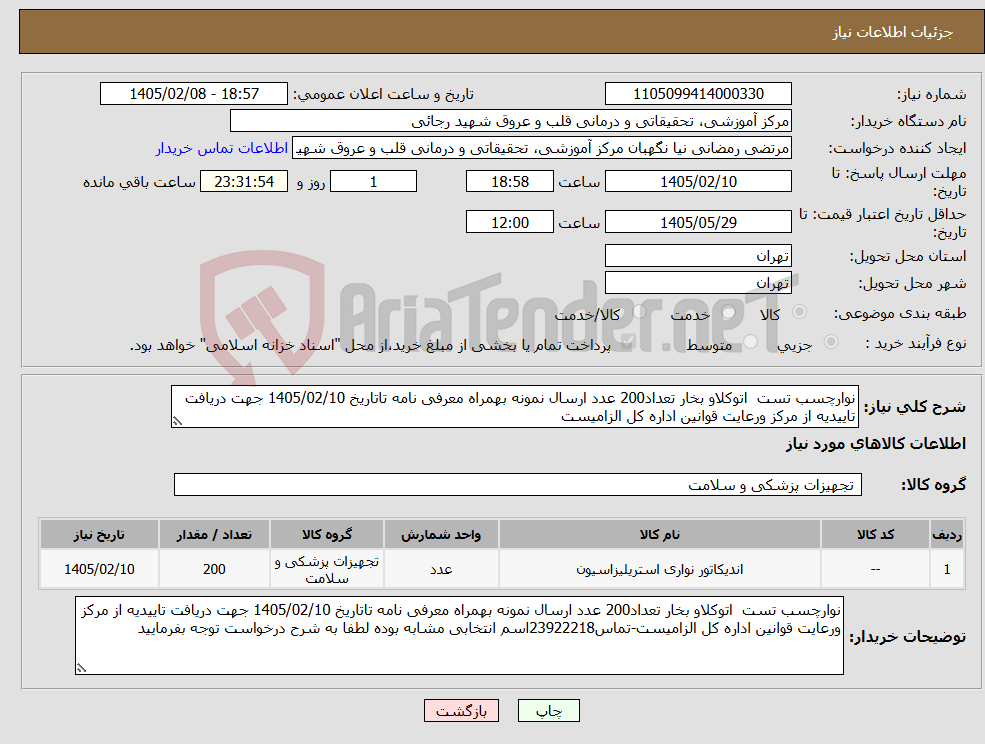Click the واحد شمارش column header
This screenshot has height=744, width=985.
[441, 534]
